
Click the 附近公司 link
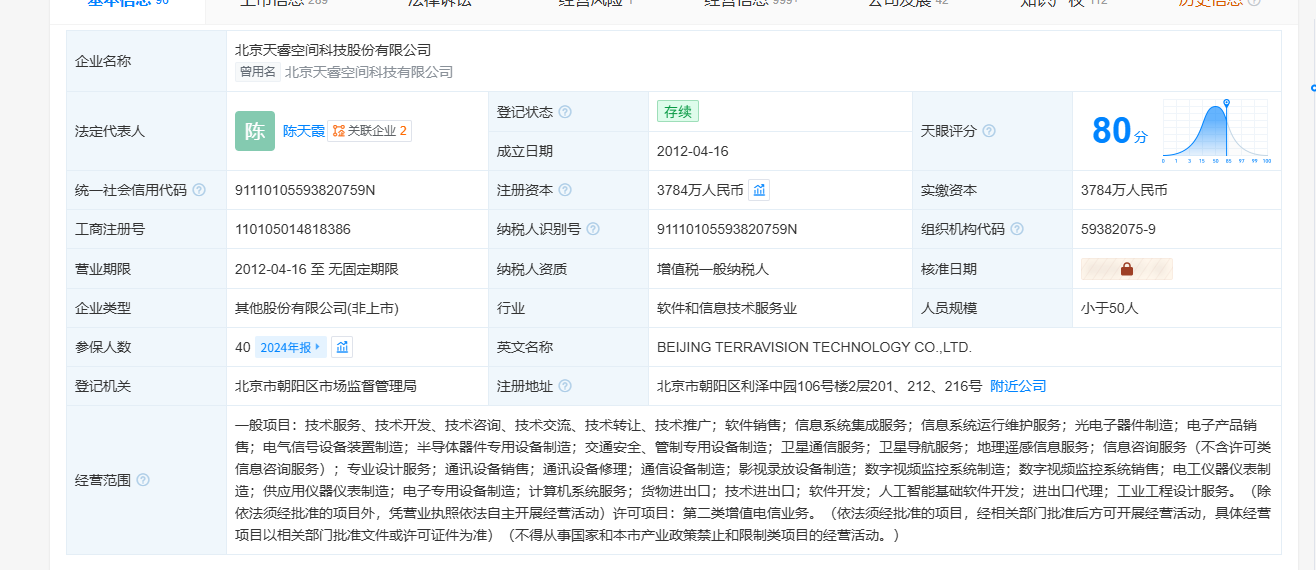click(1018, 386)
